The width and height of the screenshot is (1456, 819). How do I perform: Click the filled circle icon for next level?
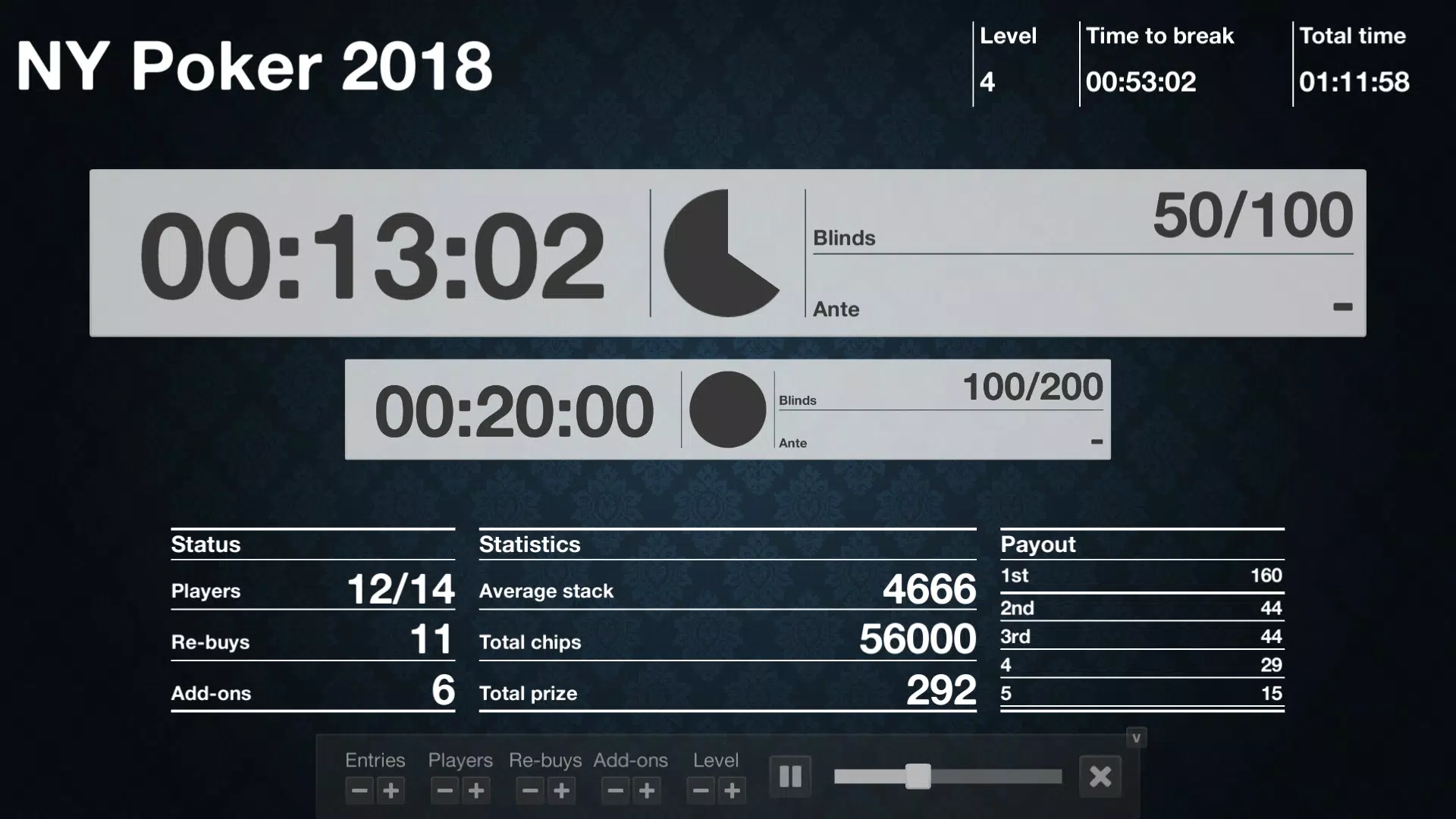click(726, 410)
